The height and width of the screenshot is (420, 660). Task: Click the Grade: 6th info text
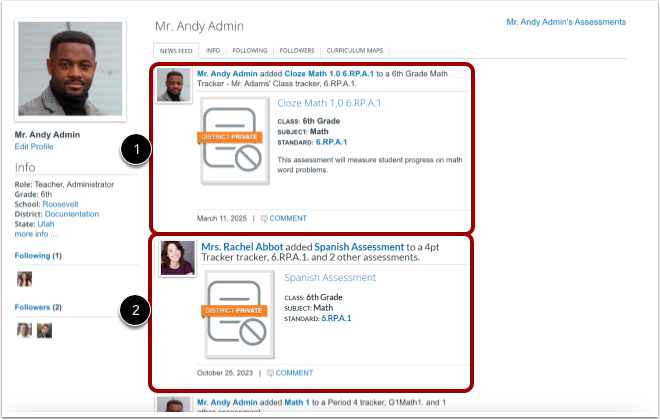33,194
